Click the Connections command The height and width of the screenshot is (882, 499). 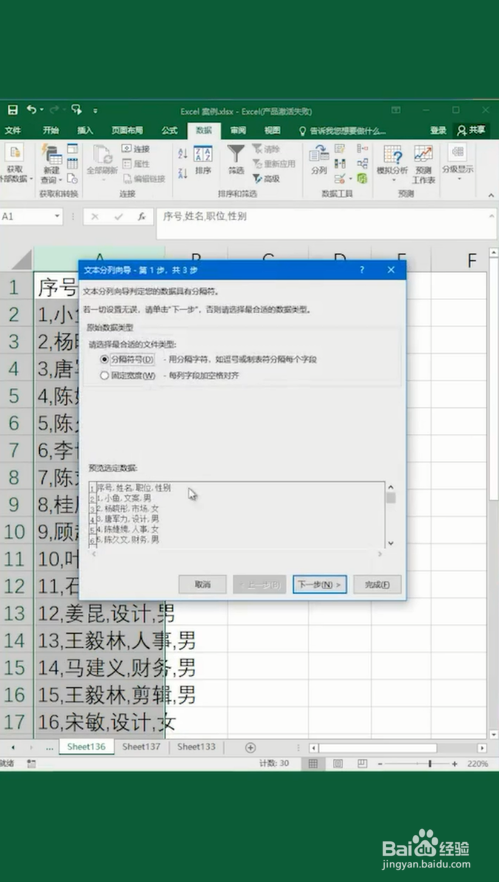[x=136, y=149]
